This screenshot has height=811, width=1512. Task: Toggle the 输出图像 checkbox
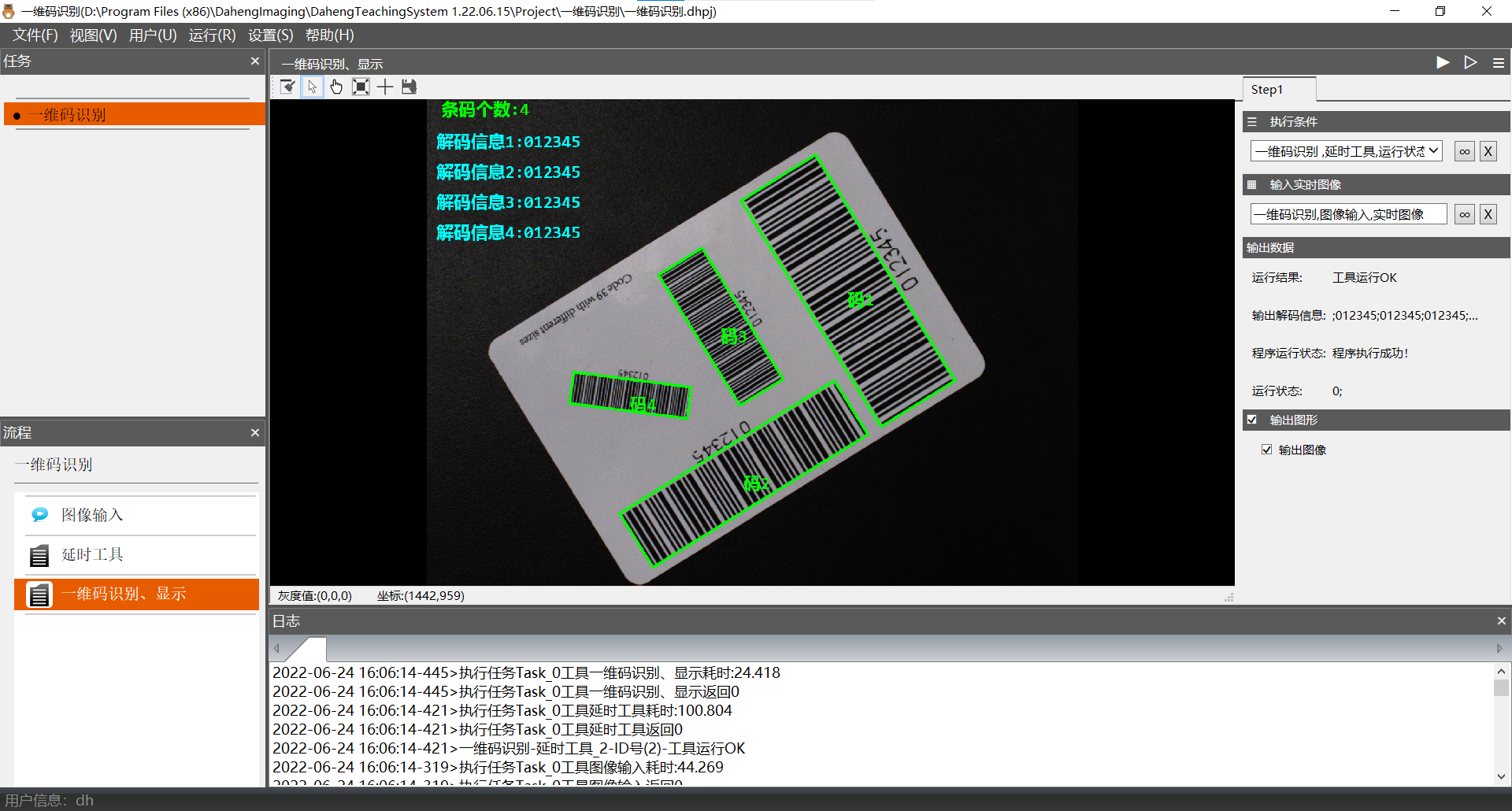click(x=1267, y=450)
